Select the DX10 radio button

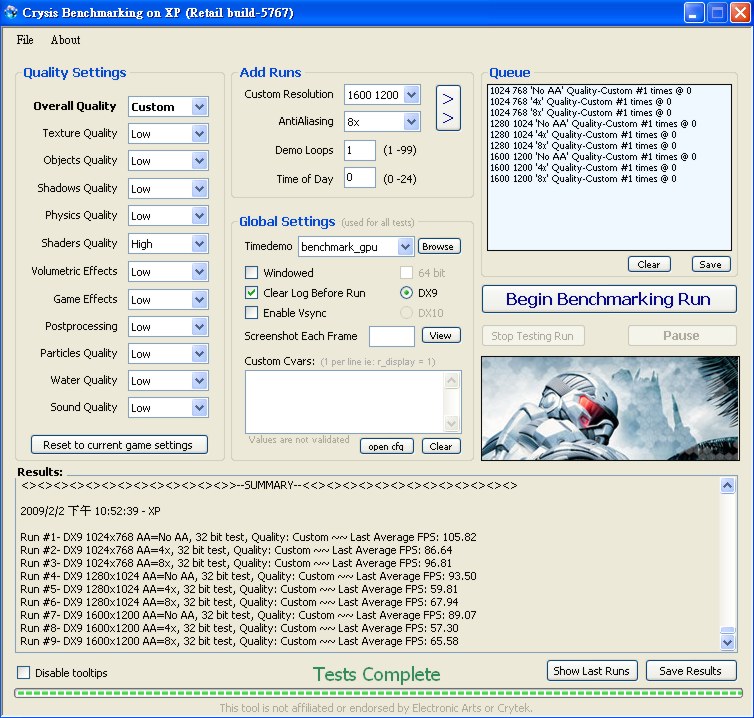[x=406, y=313]
